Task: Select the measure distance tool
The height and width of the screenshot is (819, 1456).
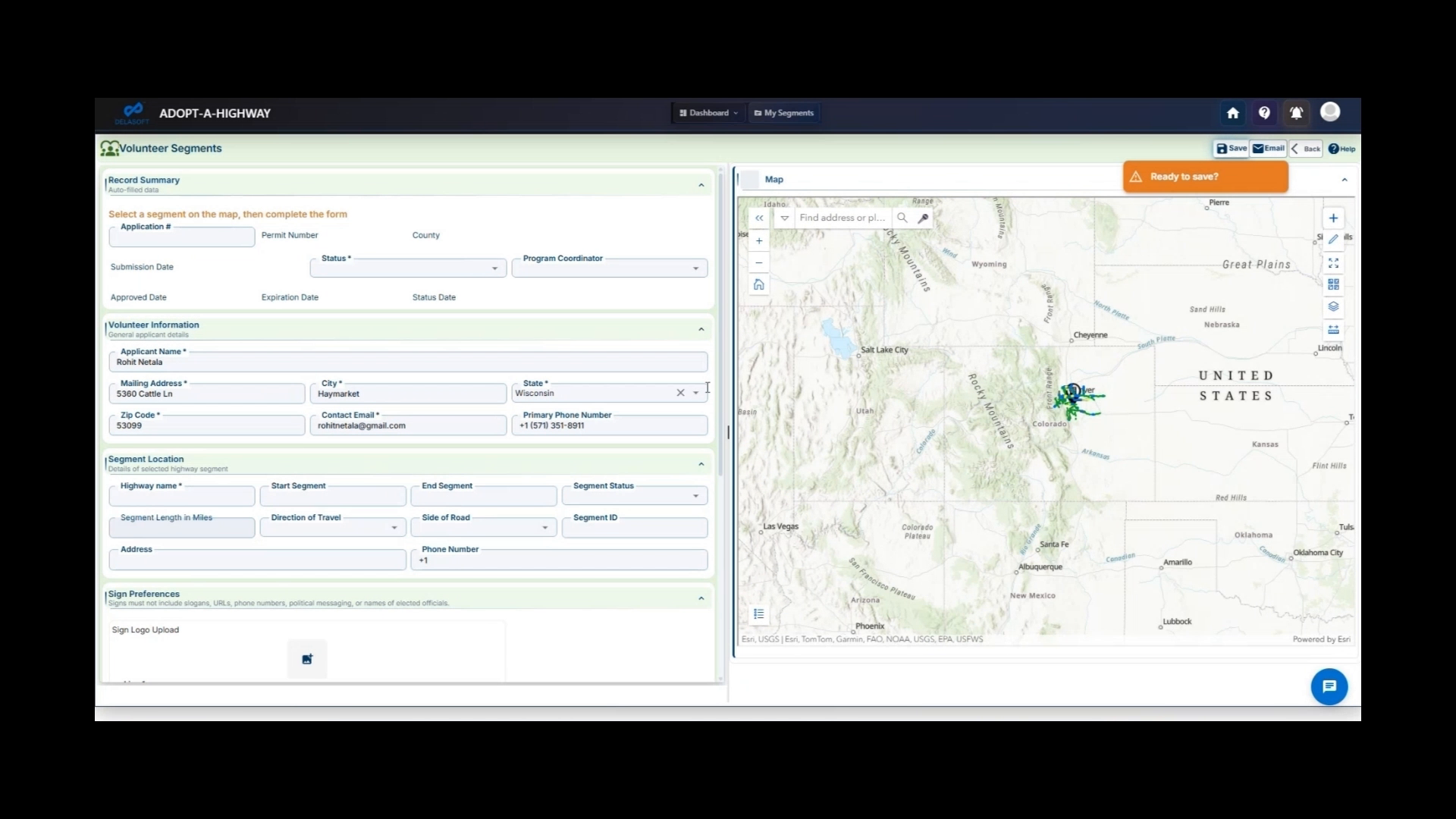Action: 1334,328
